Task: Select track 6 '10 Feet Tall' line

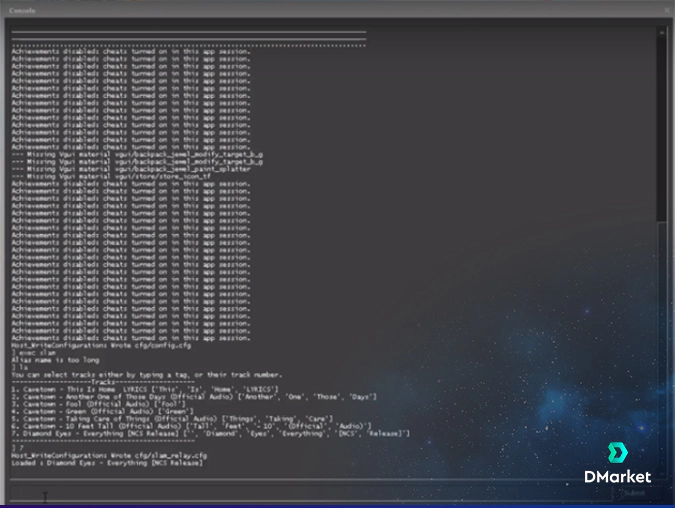Action: click(x=191, y=426)
